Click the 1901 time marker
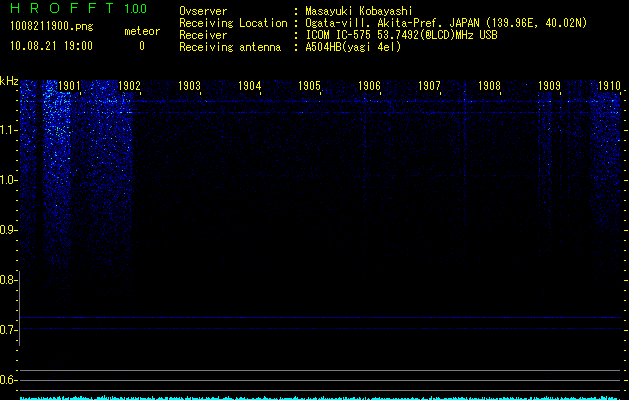This screenshot has width=629, height=400. (69, 85)
